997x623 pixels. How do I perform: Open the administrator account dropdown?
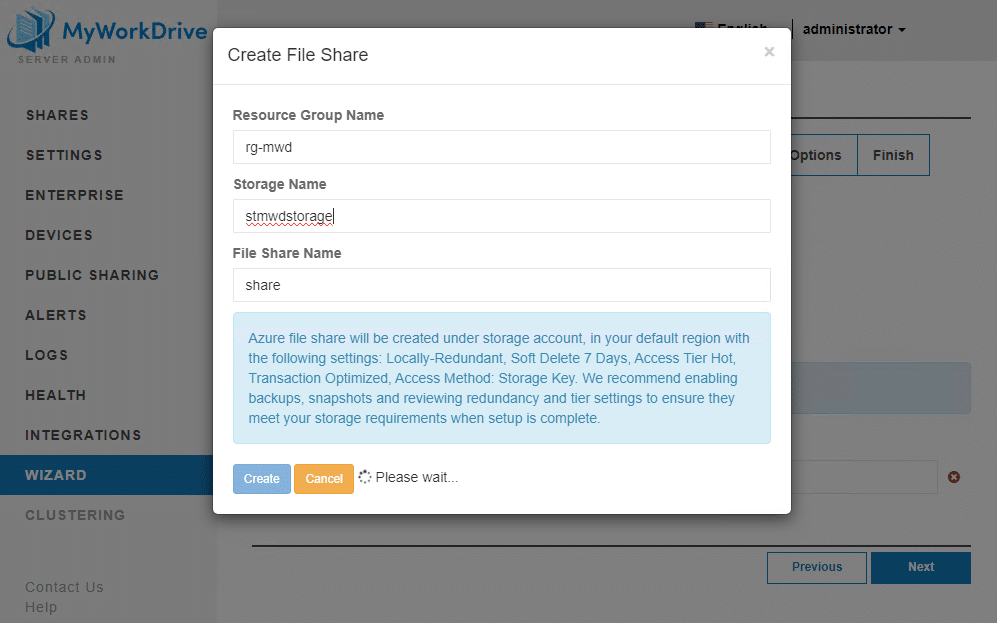(x=855, y=29)
